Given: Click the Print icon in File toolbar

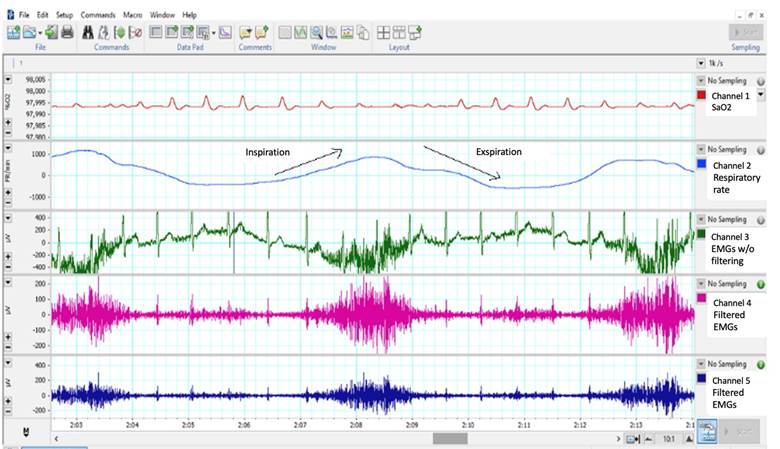Looking at the screenshot, I should click(x=66, y=32).
